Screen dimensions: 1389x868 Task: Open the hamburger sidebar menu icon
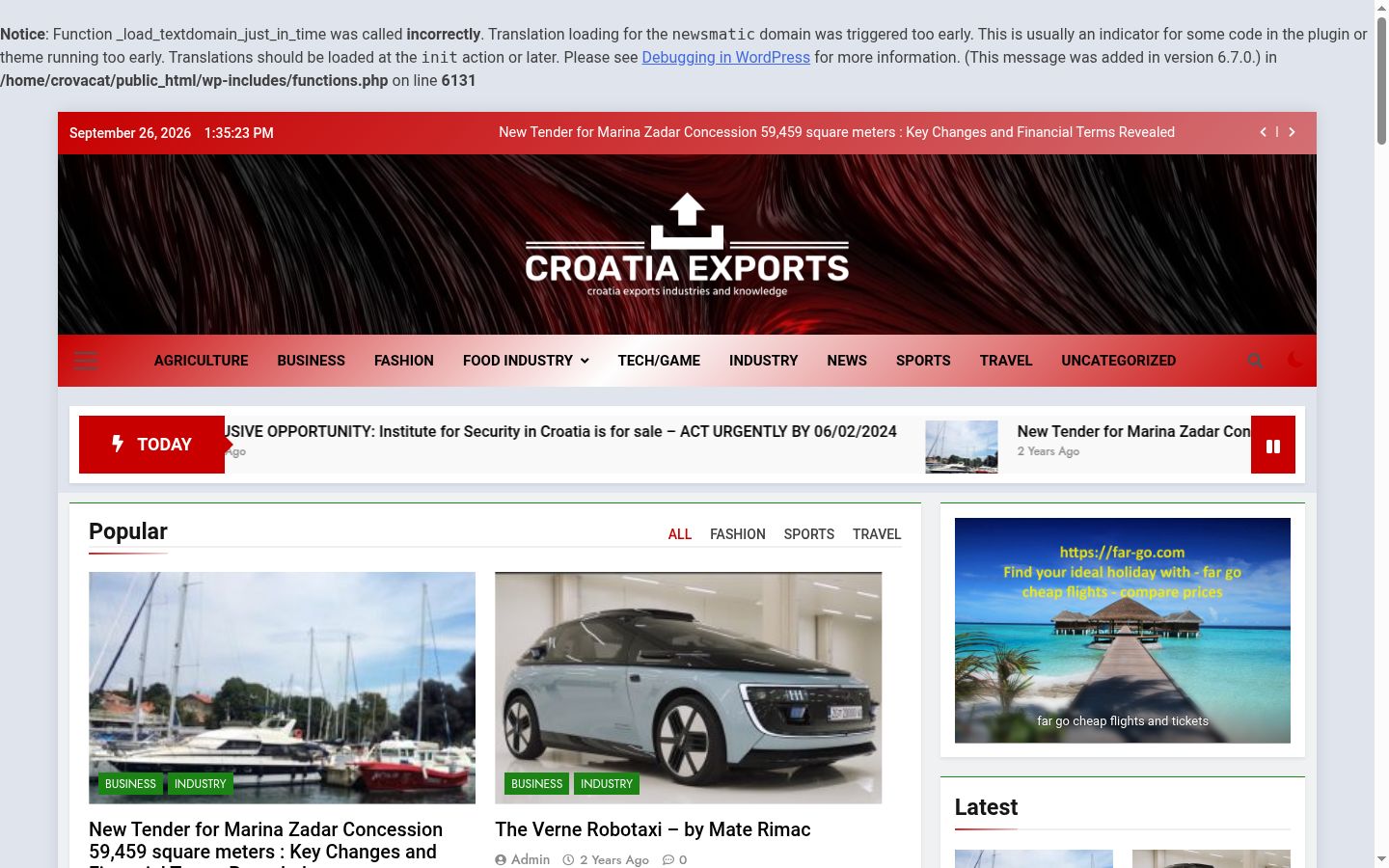coord(86,361)
